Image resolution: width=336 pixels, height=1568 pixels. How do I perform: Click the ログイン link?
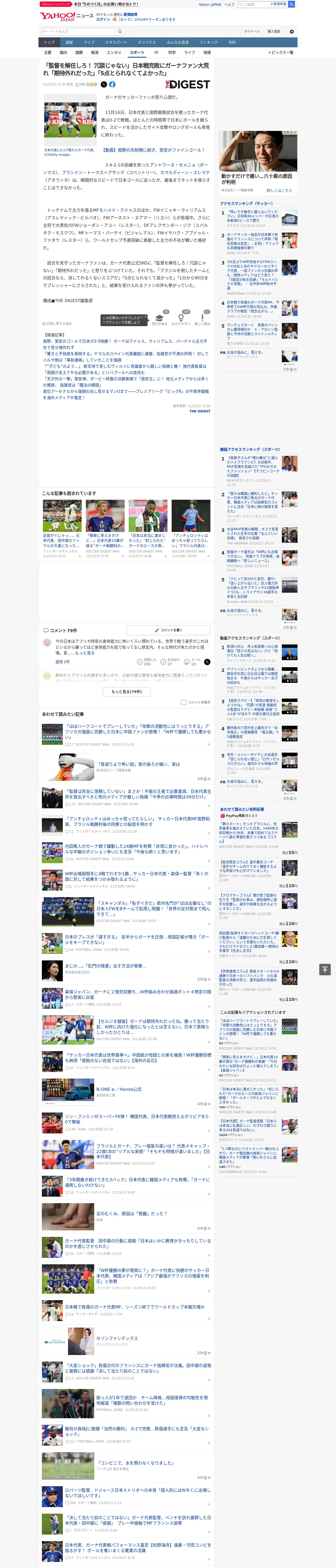tap(103, 20)
